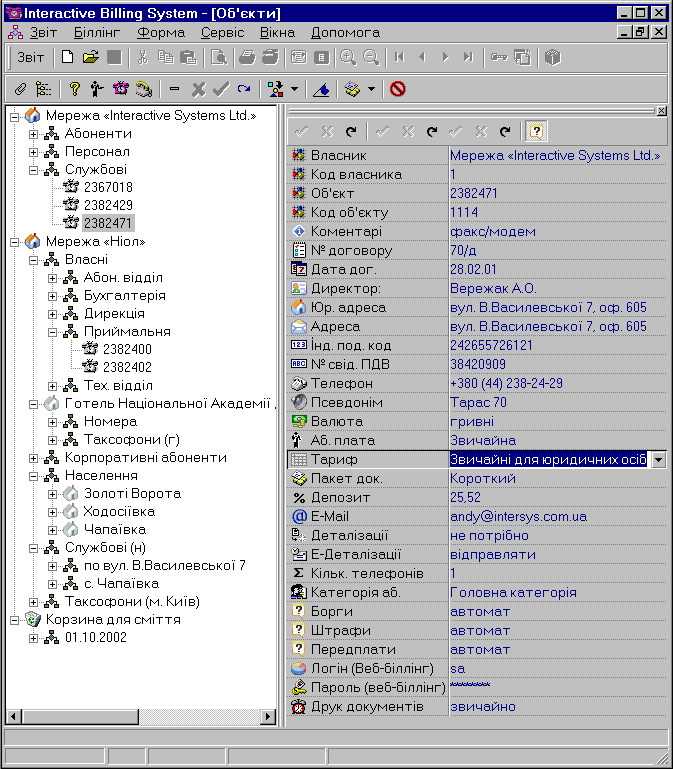This screenshot has height=769, width=673.
Task: Click the Депозит value 25,52
Action: pyautogui.click(x=465, y=497)
